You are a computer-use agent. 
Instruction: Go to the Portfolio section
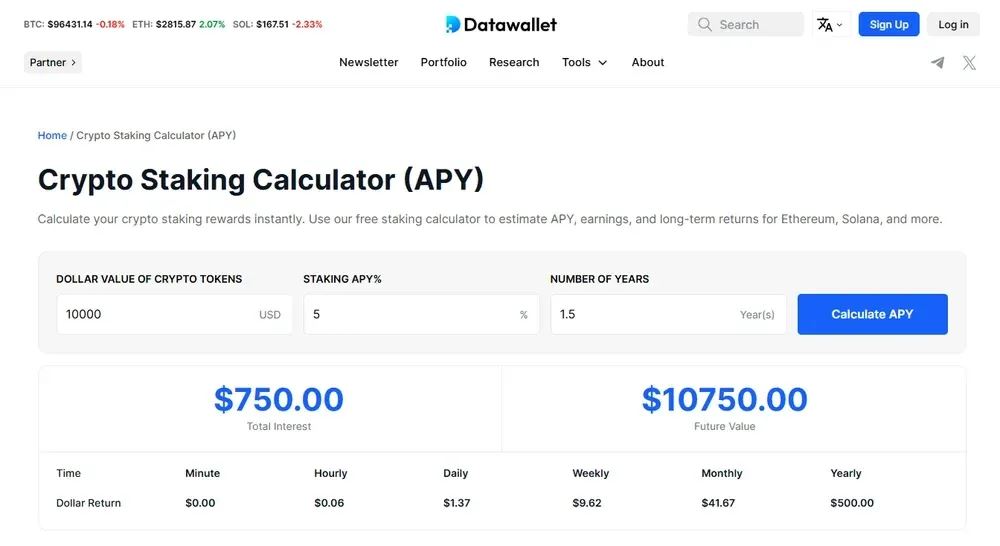pyautogui.click(x=443, y=62)
